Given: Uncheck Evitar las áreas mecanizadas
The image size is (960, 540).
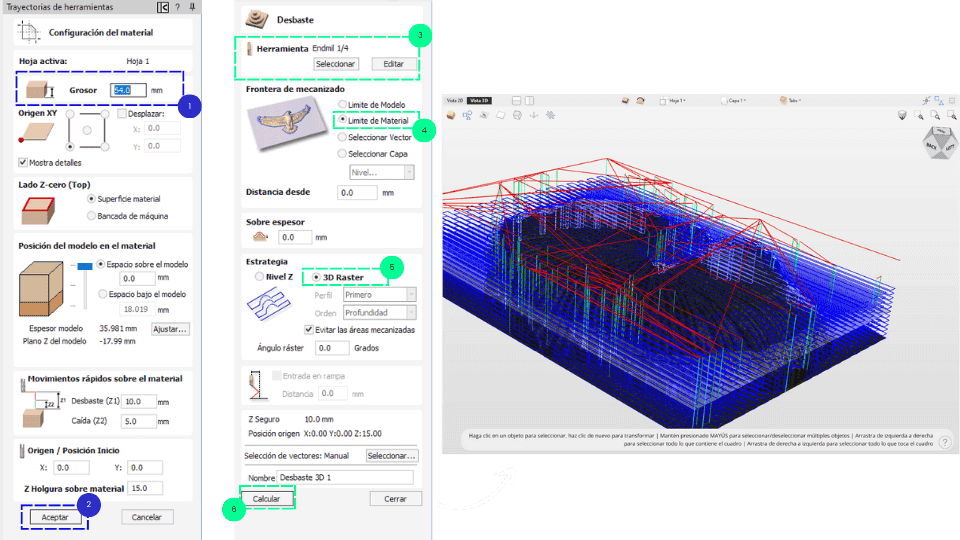Looking at the screenshot, I should coord(309,329).
